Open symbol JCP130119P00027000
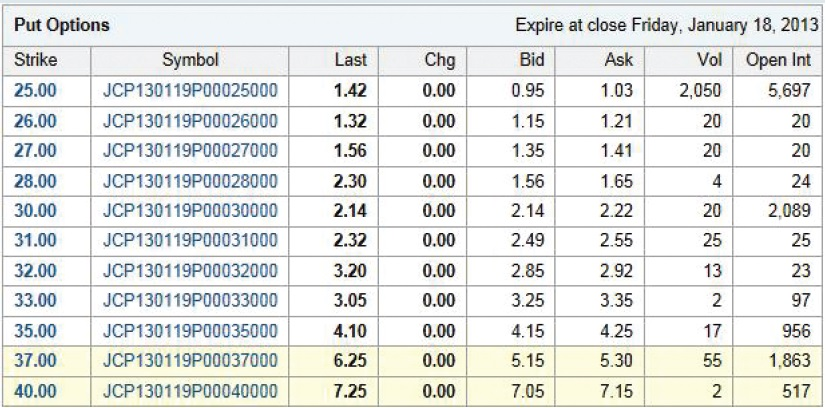Screen dimensions: 826x408 click(190, 151)
